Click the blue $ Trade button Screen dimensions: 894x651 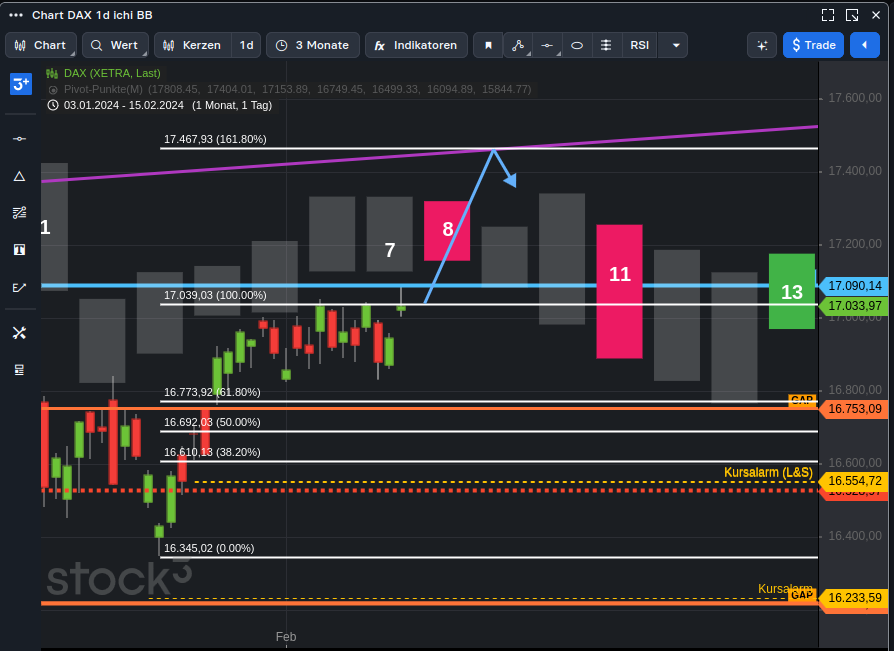point(813,45)
